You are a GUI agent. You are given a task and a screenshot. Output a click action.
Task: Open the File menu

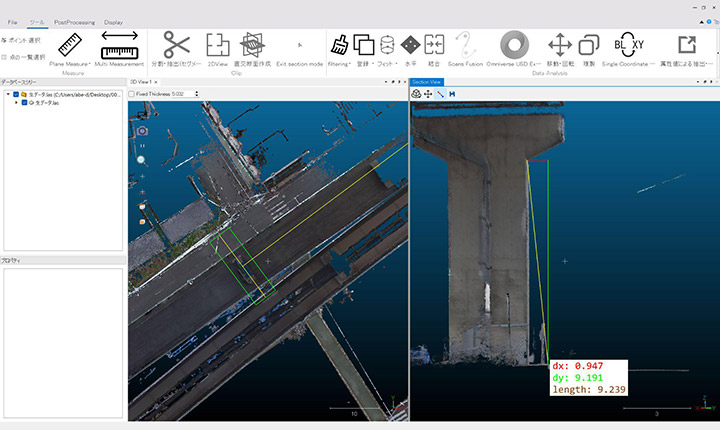[x=12, y=22]
